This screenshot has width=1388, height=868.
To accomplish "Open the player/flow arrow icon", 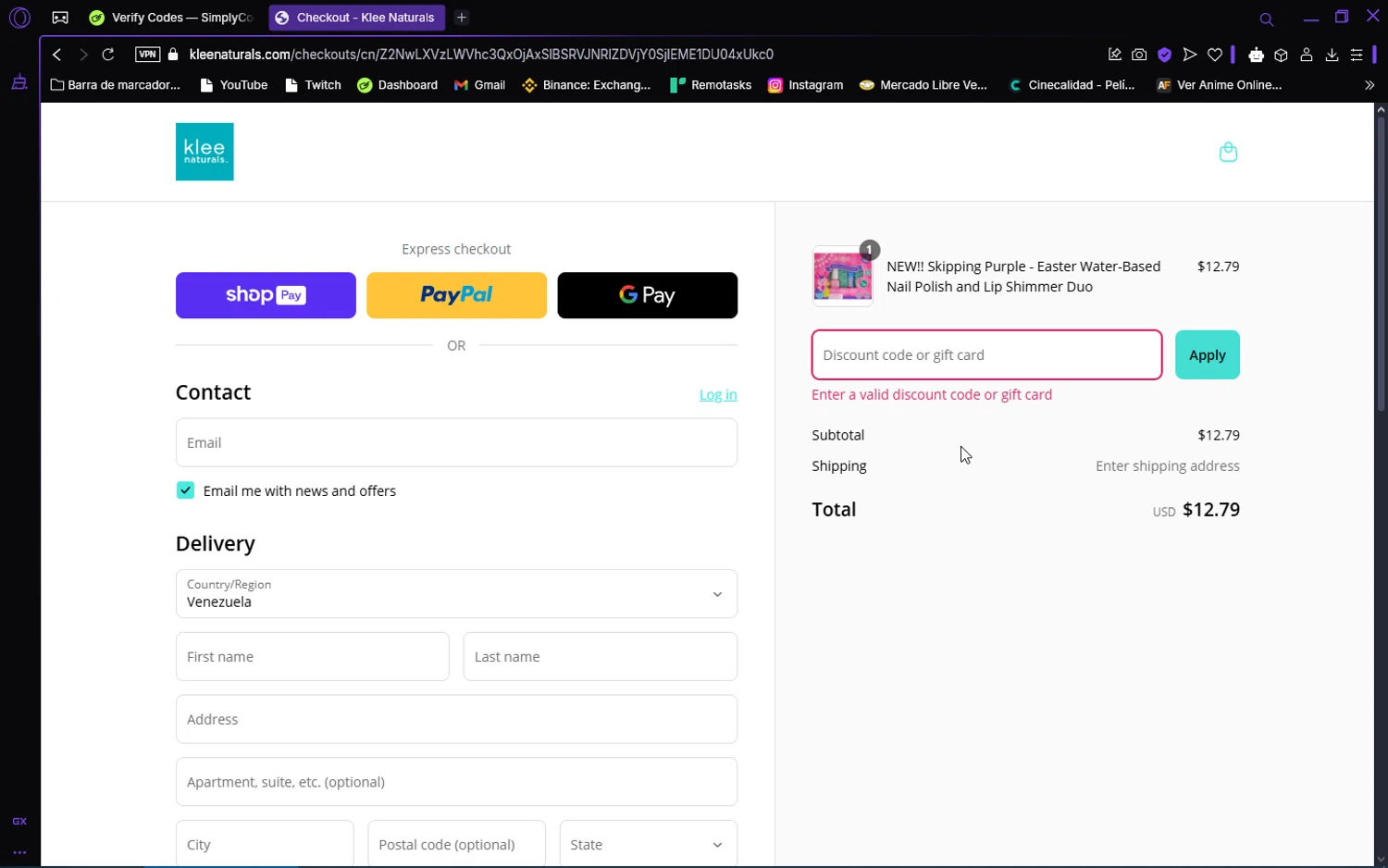I will coord(1190,55).
